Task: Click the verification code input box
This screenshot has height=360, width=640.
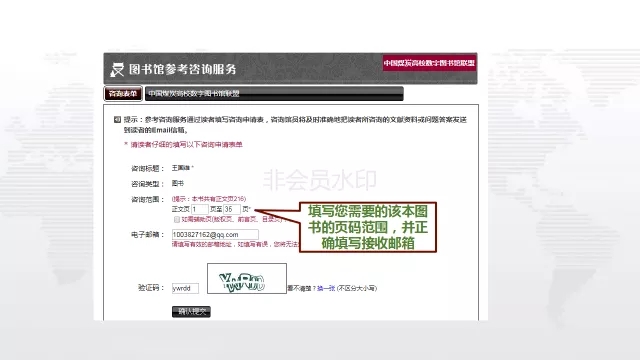Action: [x=185, y=288]
